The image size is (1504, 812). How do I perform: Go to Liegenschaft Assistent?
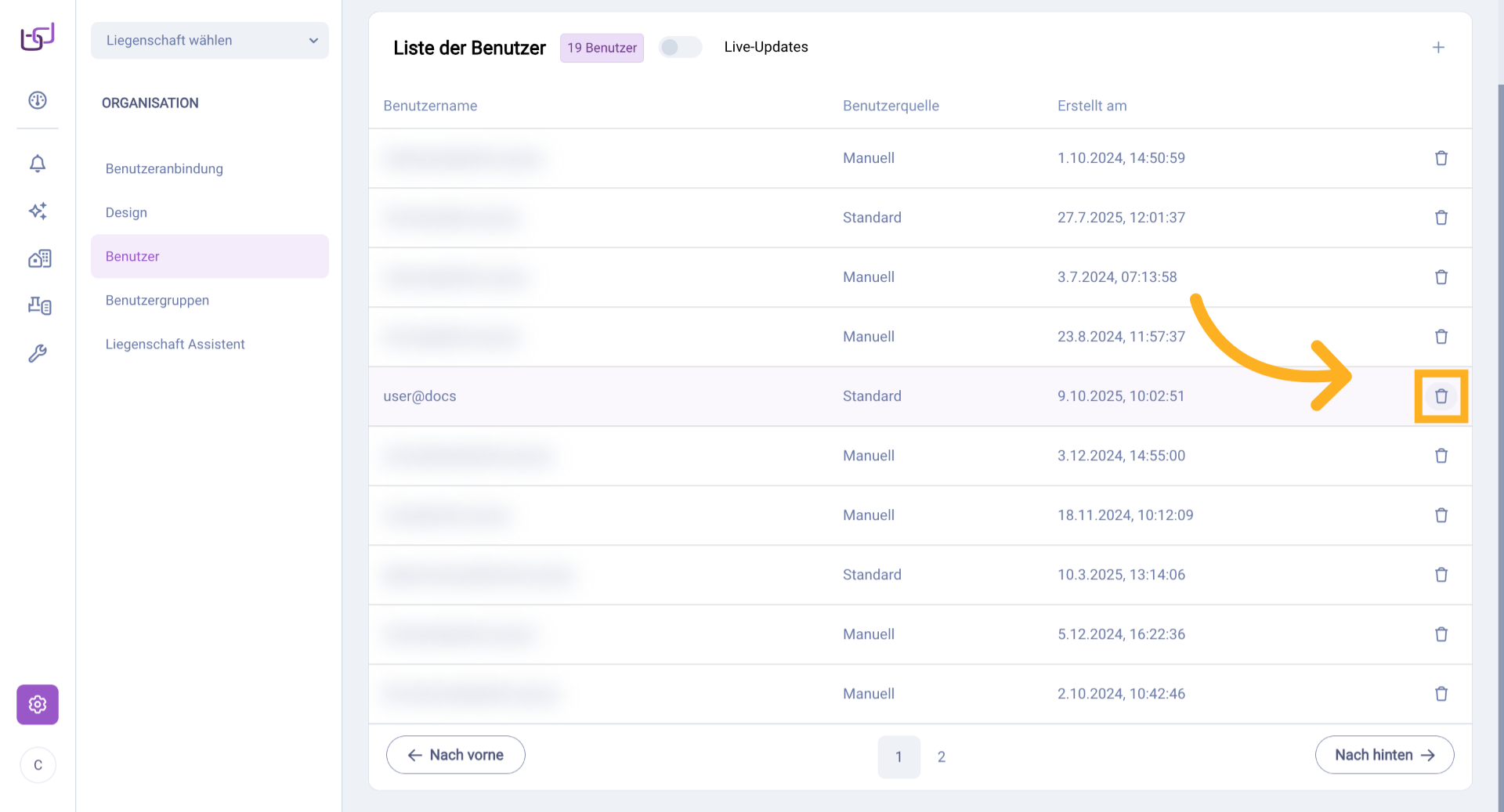click(x=175, y=345)
